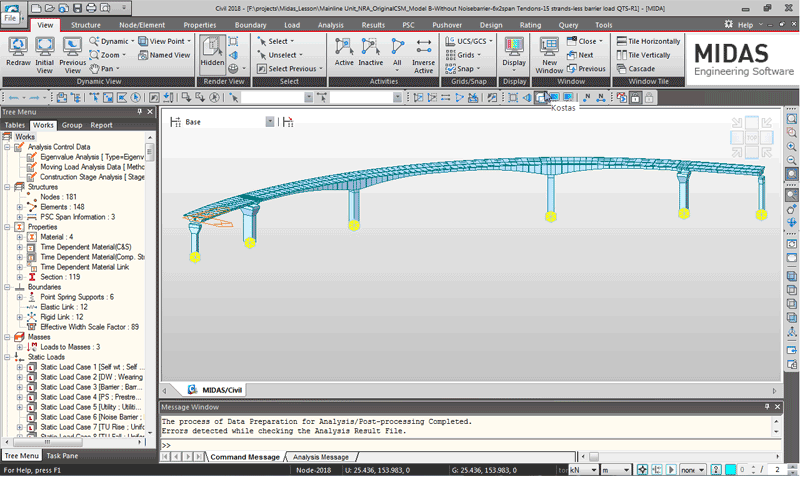
Task: Open Select Previous dropdown
Action: (x=290, y=68)
